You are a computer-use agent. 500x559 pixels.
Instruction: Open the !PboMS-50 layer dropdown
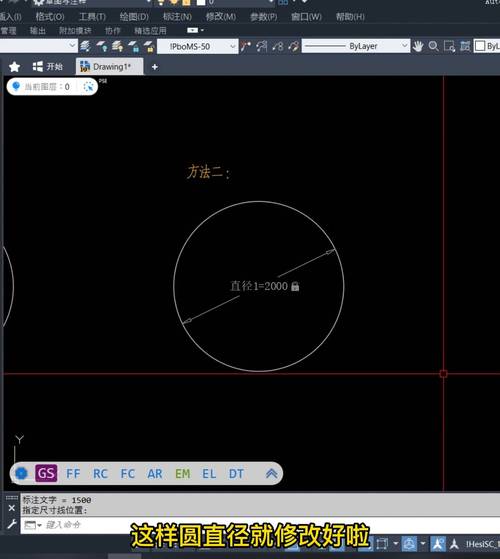click(x=198, y=46)
